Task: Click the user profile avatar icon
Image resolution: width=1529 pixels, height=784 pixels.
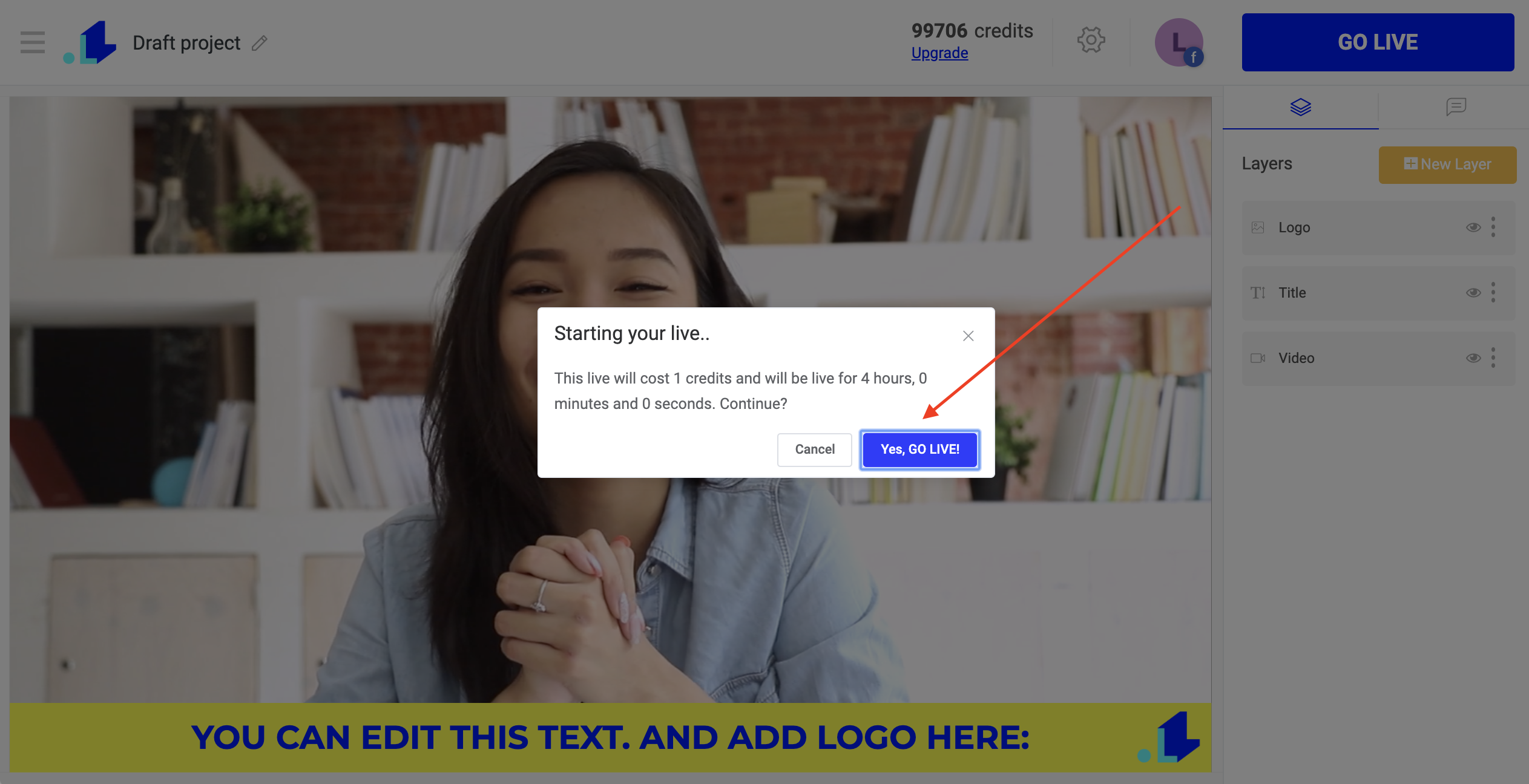Action: (x=1179, y=42)
